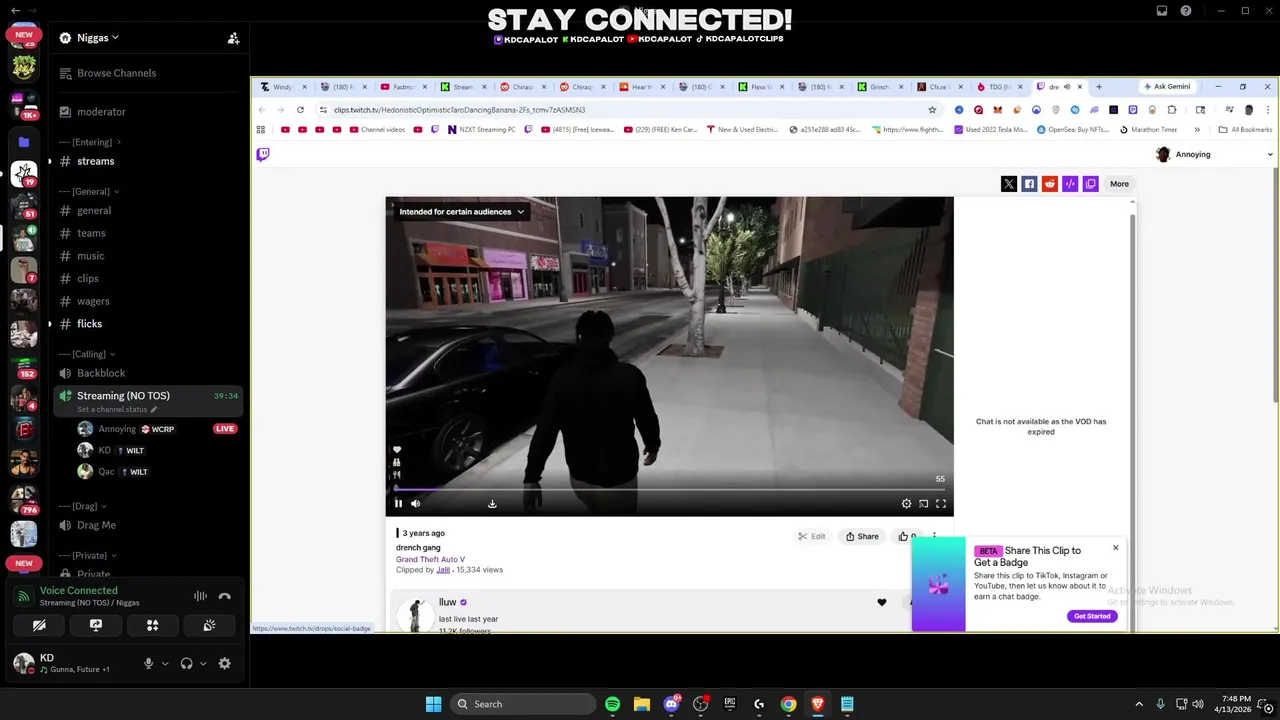Bookmark page with the star icon
Viewport: 1280px width, 720px height.
932,110
